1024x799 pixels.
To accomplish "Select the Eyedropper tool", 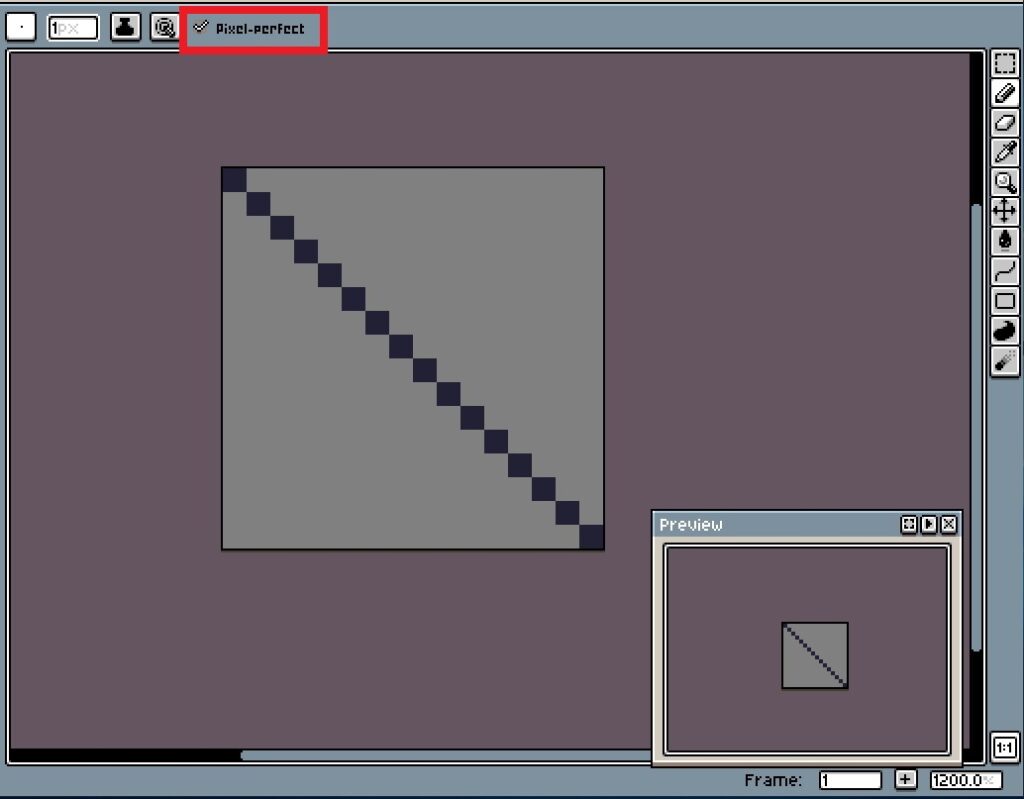I will point(1004,152).
